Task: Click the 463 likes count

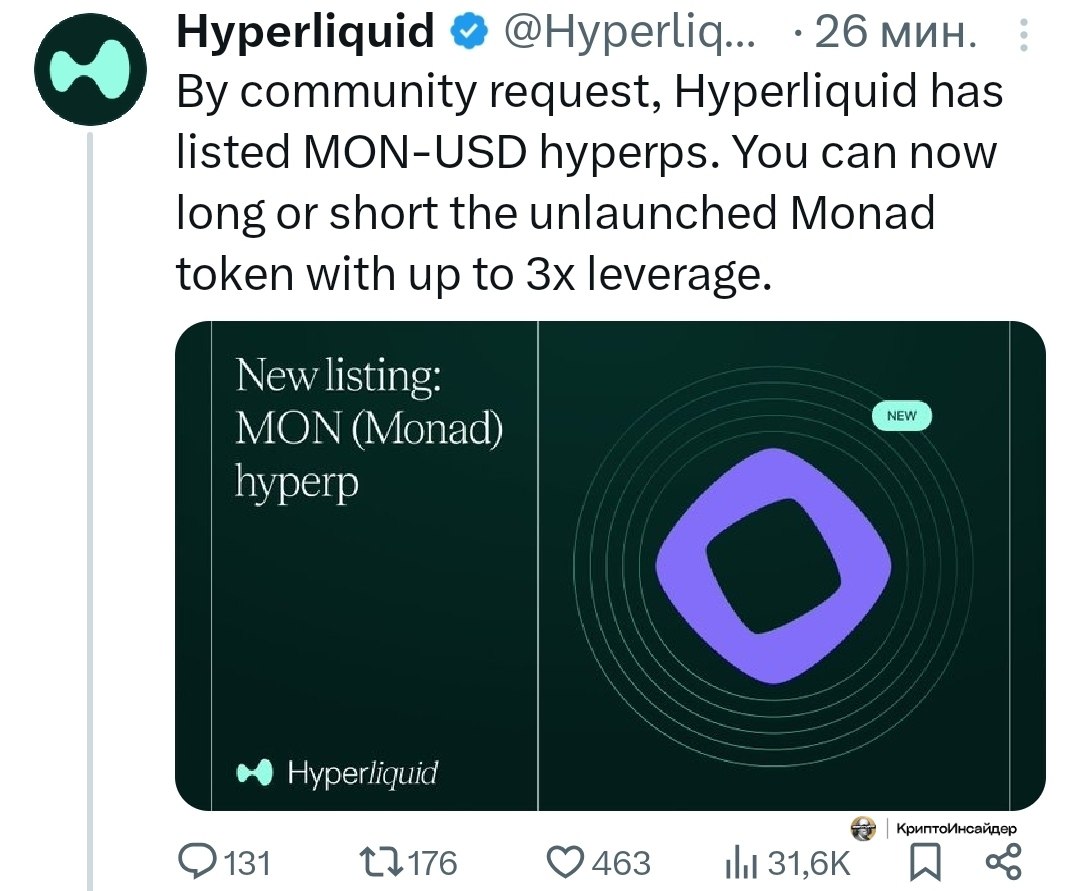Action: (622, 861)
